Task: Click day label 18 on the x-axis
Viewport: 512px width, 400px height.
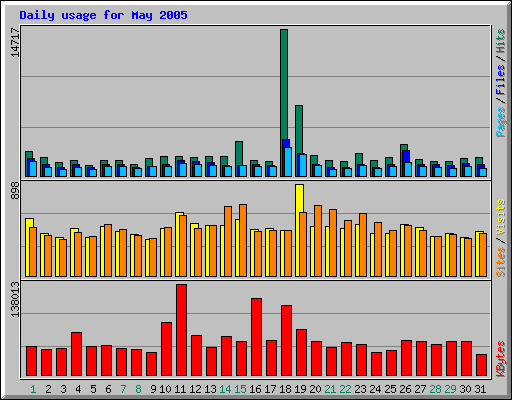Action: coord(285,389)
